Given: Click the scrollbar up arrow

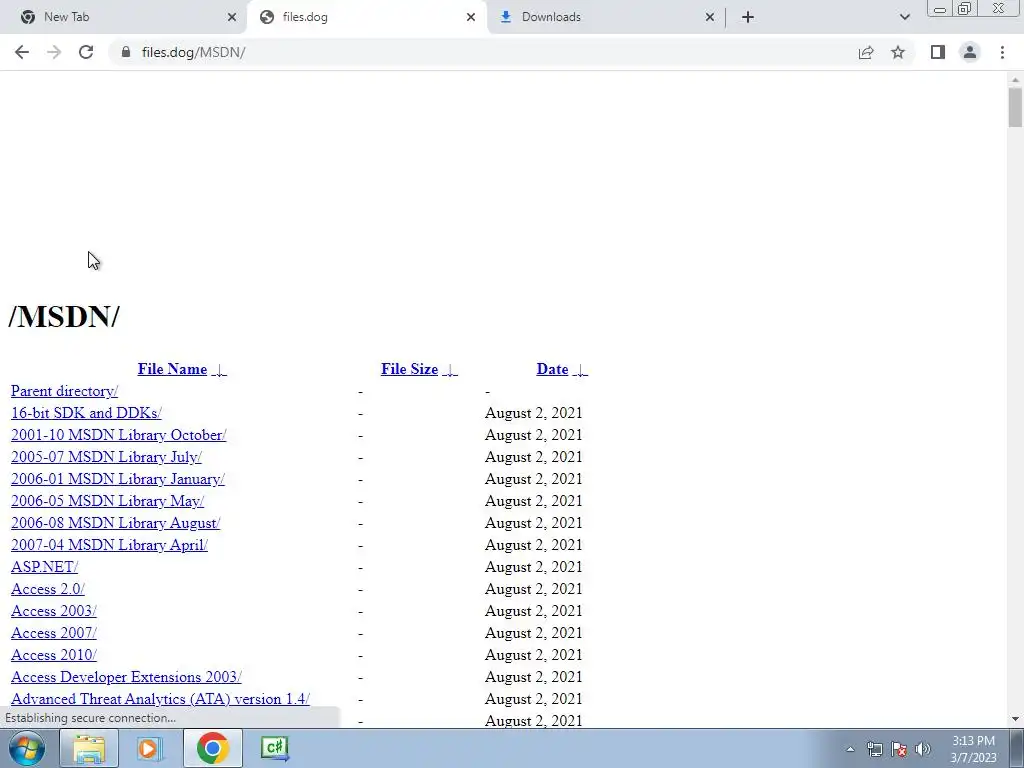Looking at the screenshot, I should click(x=1015, y=80).
